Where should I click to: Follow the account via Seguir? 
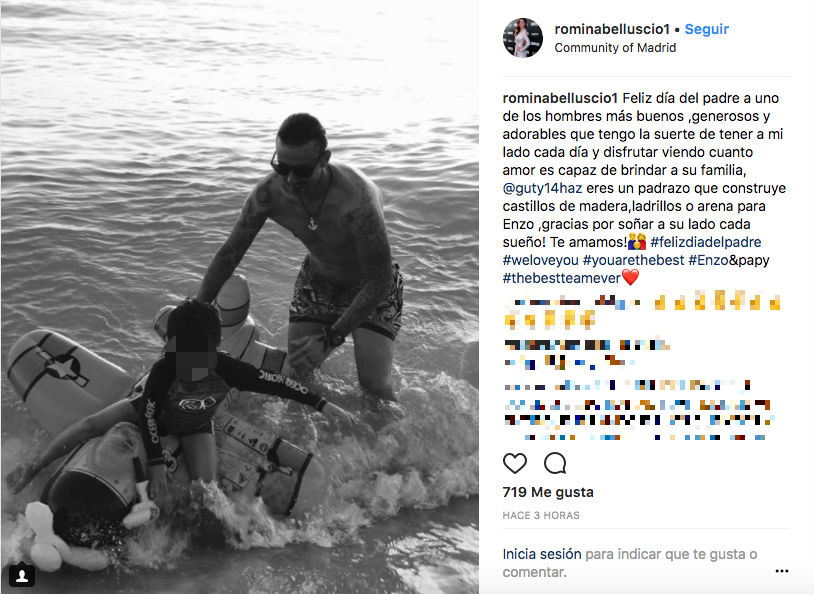pos(707,29)
